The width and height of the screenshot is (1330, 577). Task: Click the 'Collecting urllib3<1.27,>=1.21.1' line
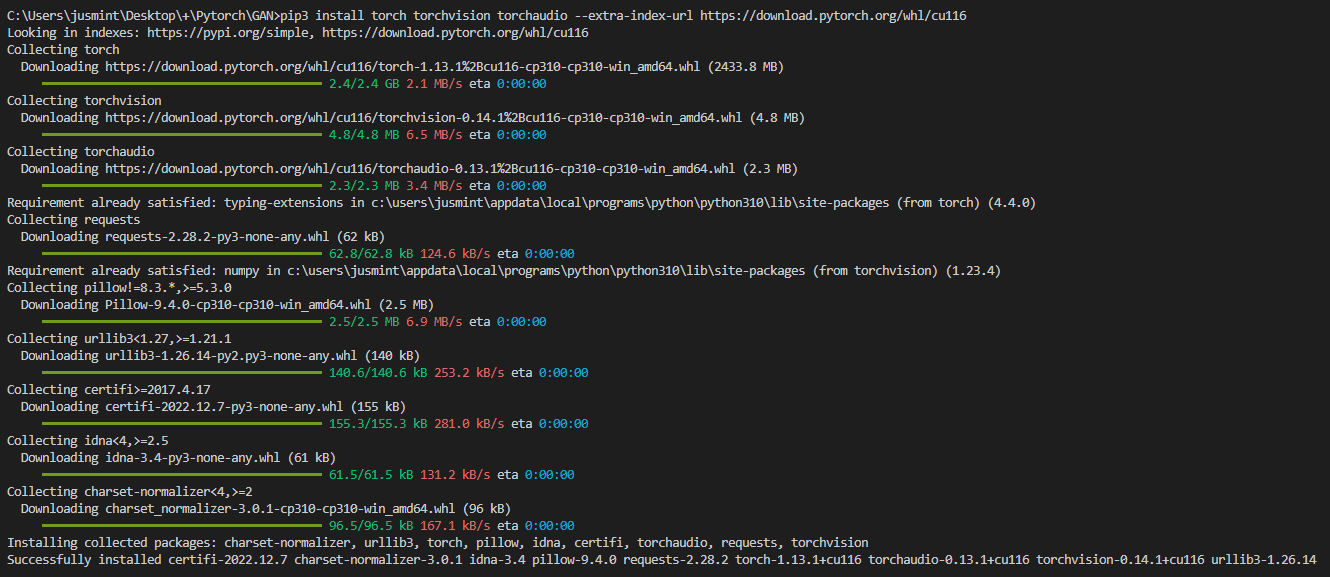119,339
